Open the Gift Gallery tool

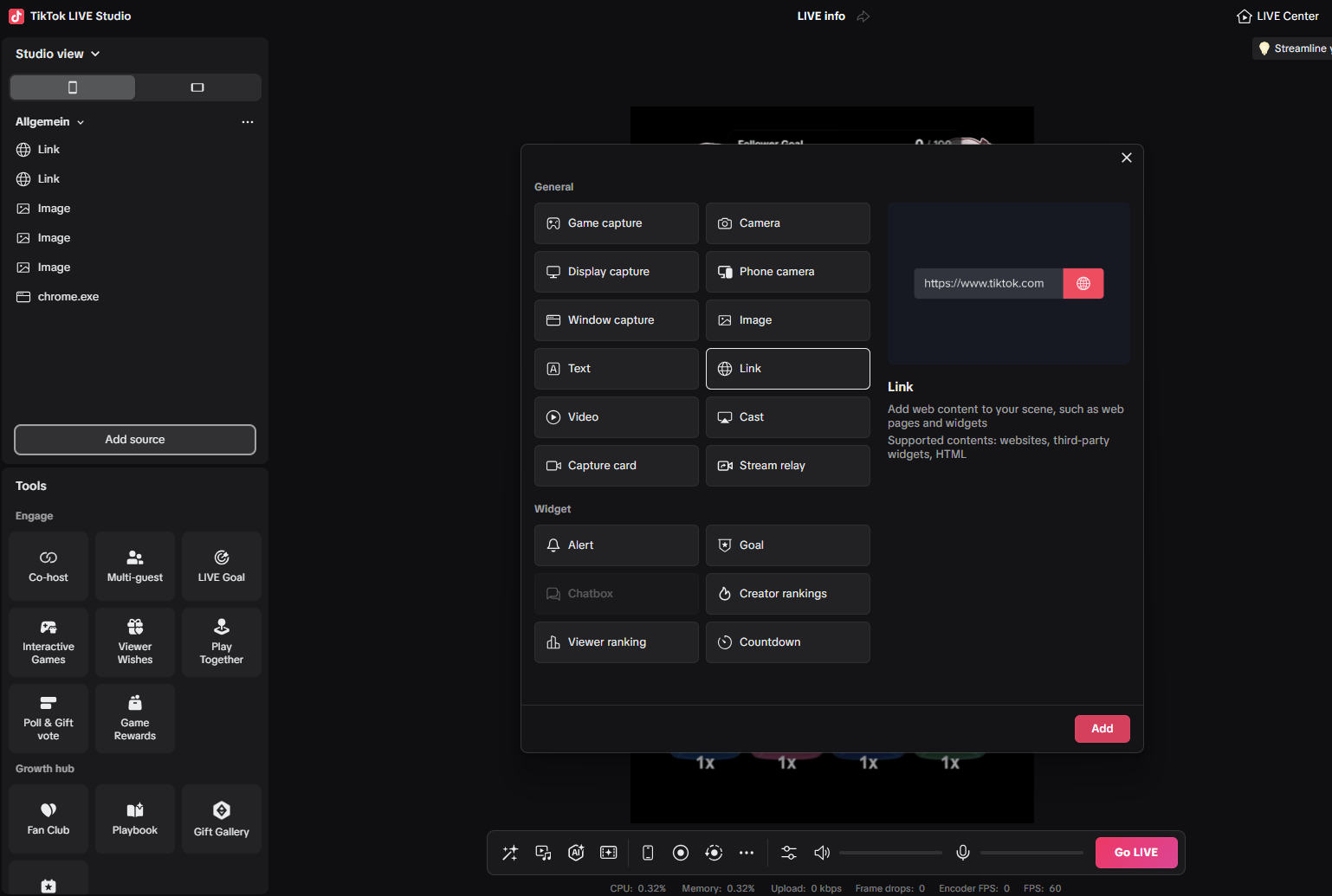pyautogui.click(x=222, y=819)
